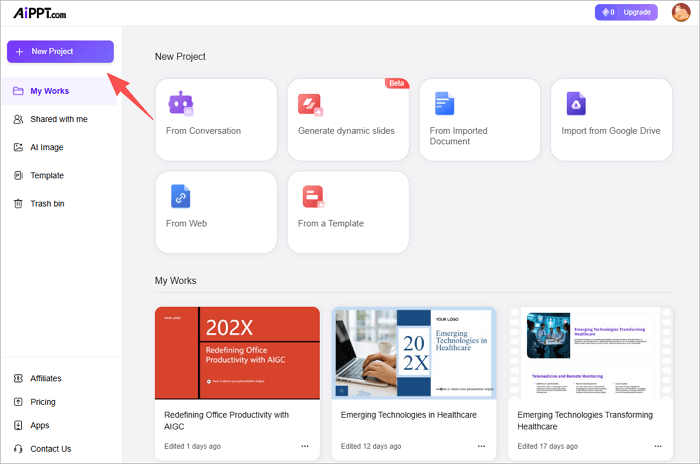
Task: Open Contact Us
Action: pyautogui.click(x=50, y=449)
